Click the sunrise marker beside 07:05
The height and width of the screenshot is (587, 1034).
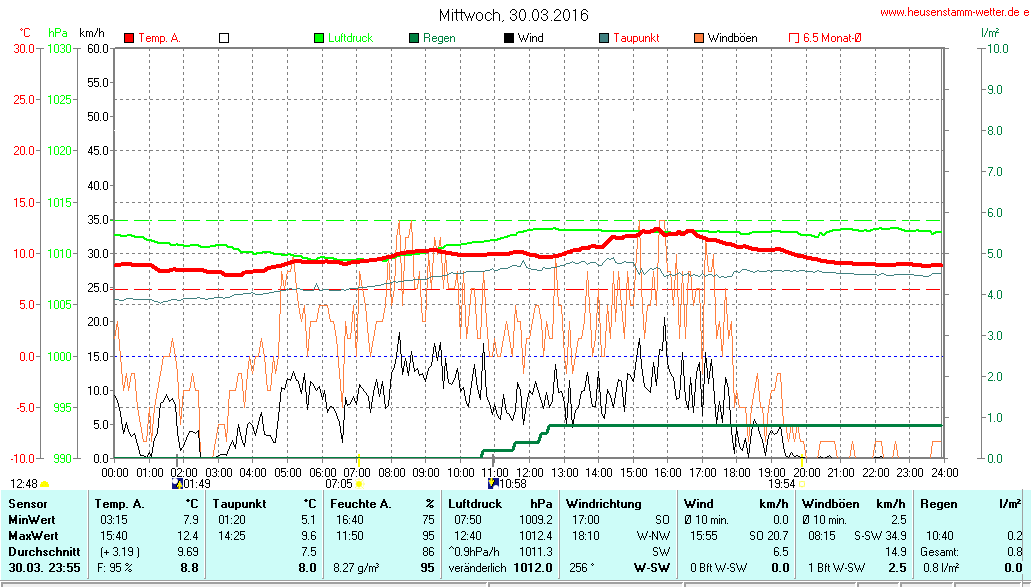click(359, 484)
